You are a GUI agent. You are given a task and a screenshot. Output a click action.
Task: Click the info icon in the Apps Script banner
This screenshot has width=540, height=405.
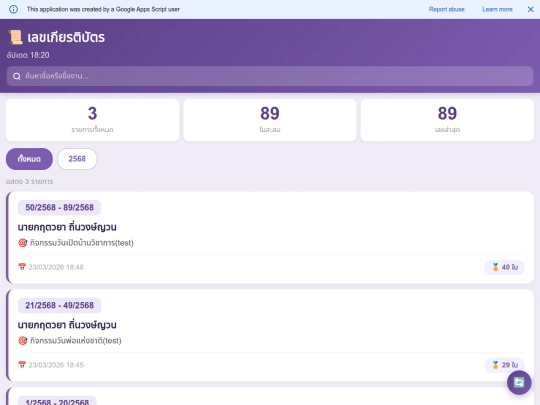point(13,9)
